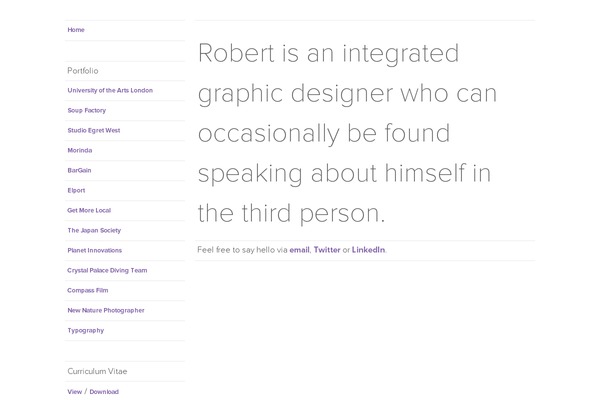View the Studio Egret West project

(x=94, y=130)
